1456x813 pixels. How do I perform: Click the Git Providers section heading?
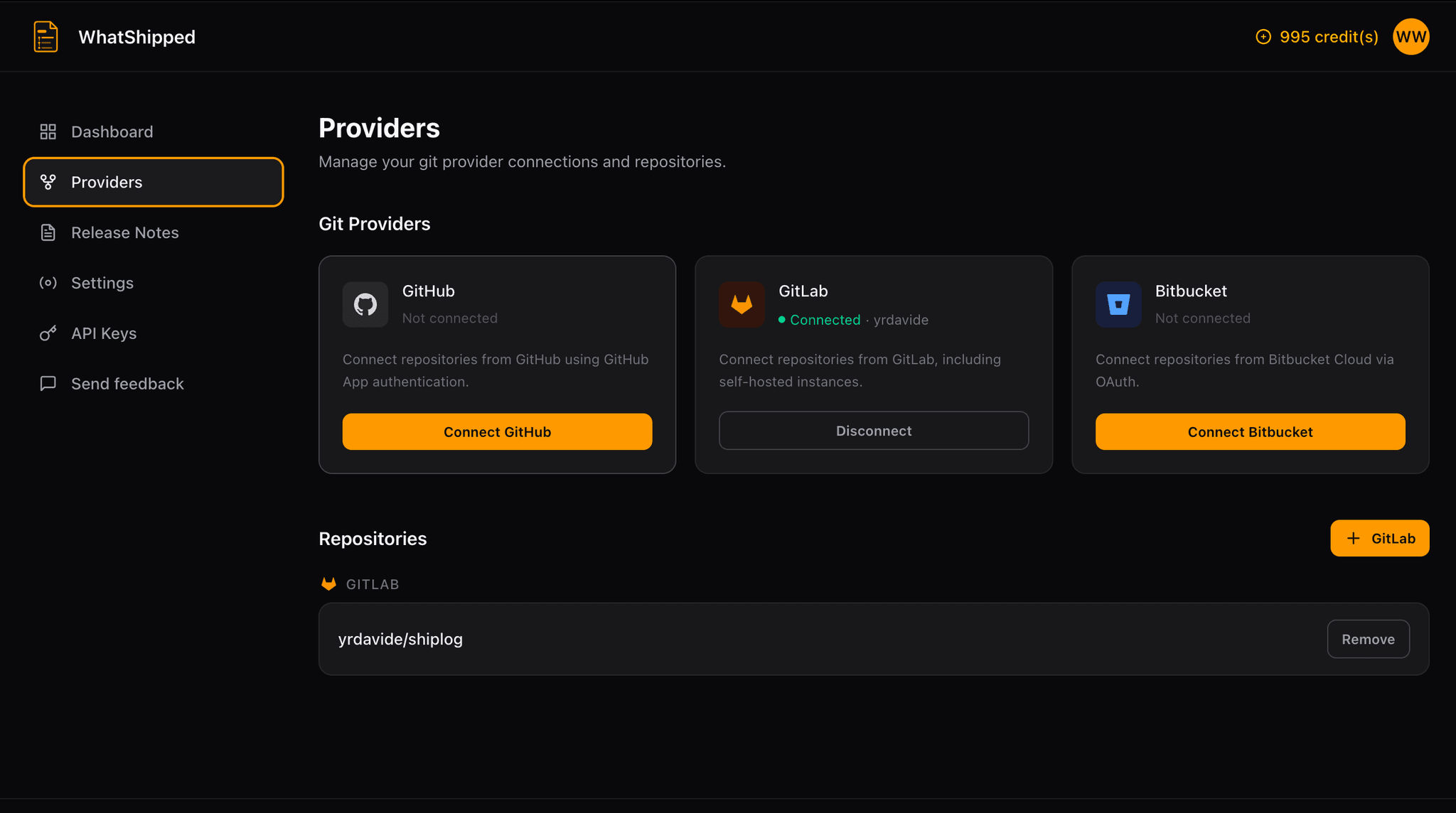375,224
